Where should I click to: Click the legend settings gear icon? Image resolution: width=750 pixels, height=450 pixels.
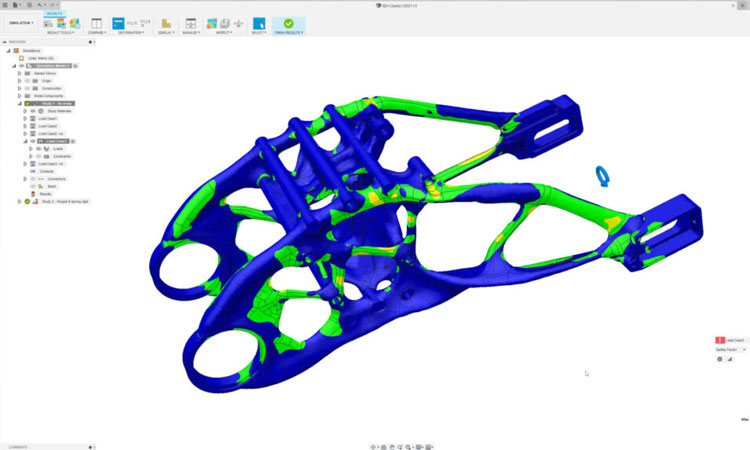719,359
